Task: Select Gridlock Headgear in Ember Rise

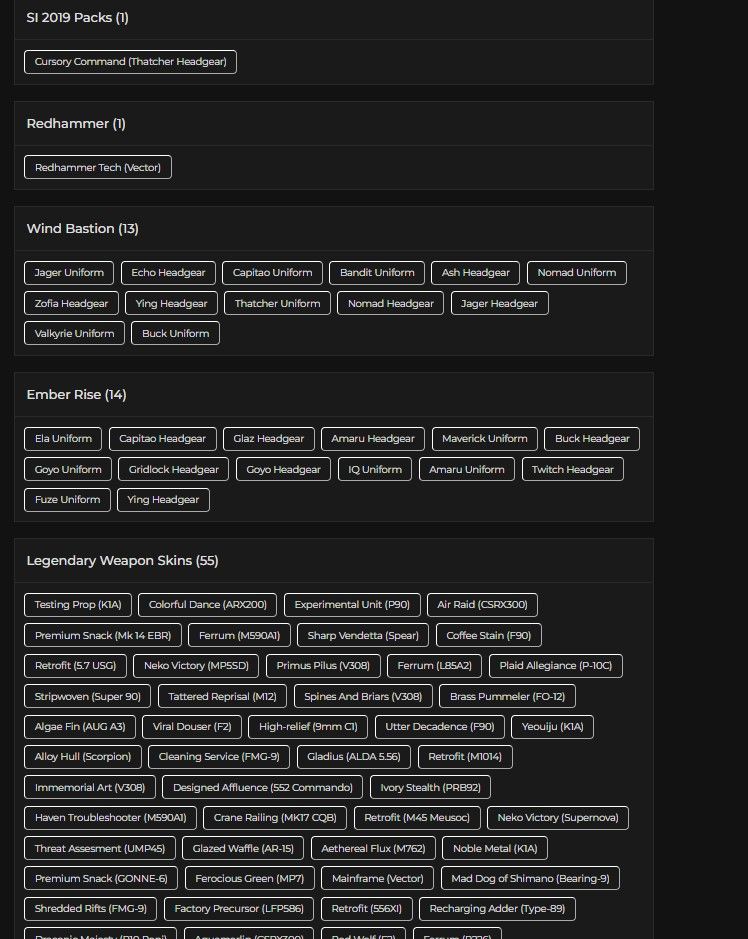Action: click(174, 470)
